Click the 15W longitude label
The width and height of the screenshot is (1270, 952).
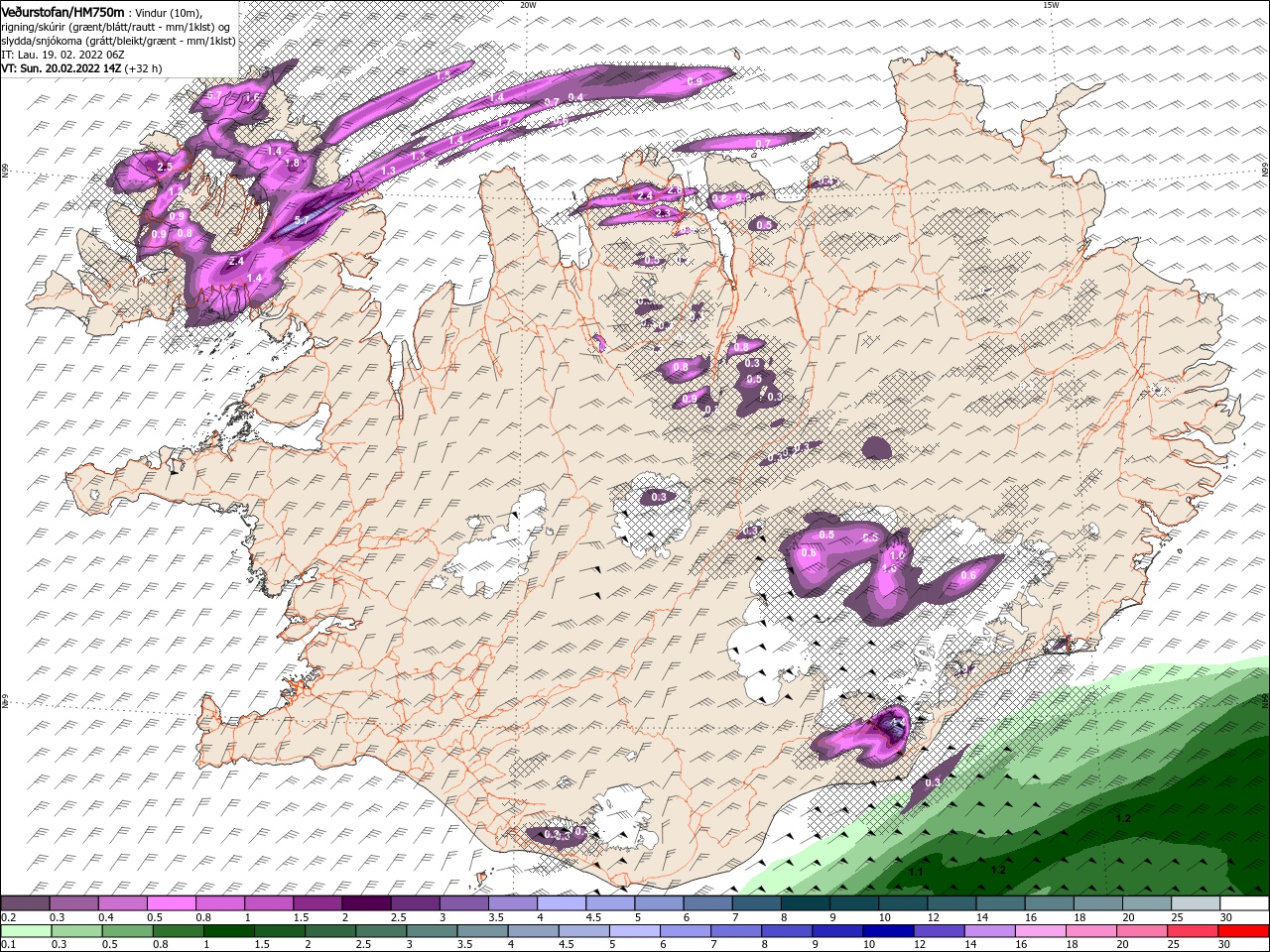[1051, 5]
